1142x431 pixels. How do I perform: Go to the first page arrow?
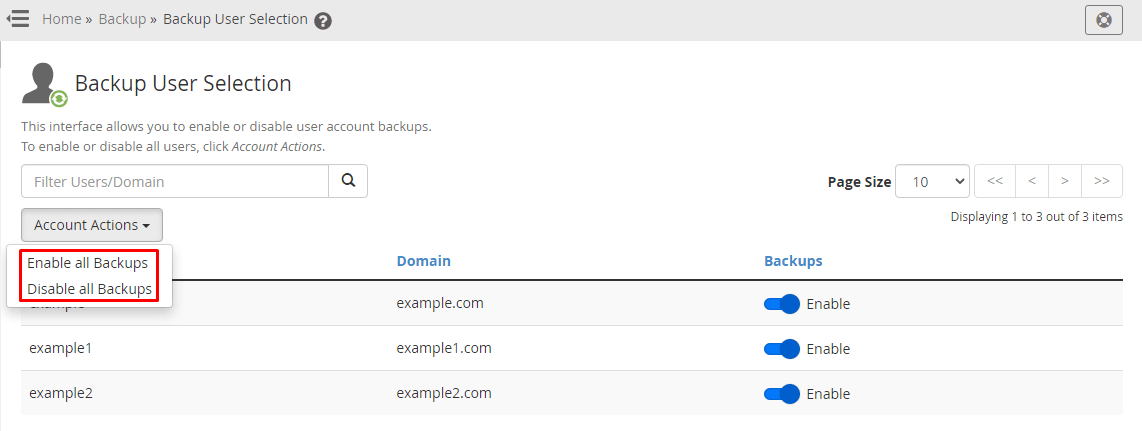click(995, 181)
